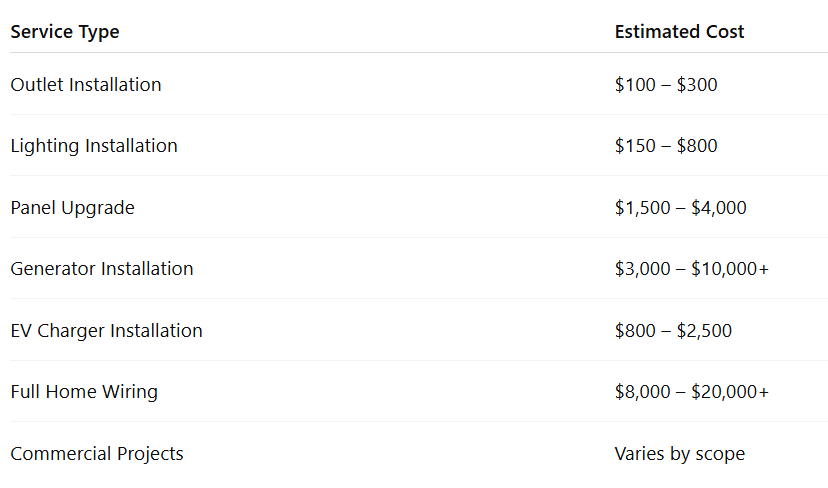The width and height of the screenshot is (828, 488).
Task: Click the $800 EV Charger minimum price
Action: [634, 331]
